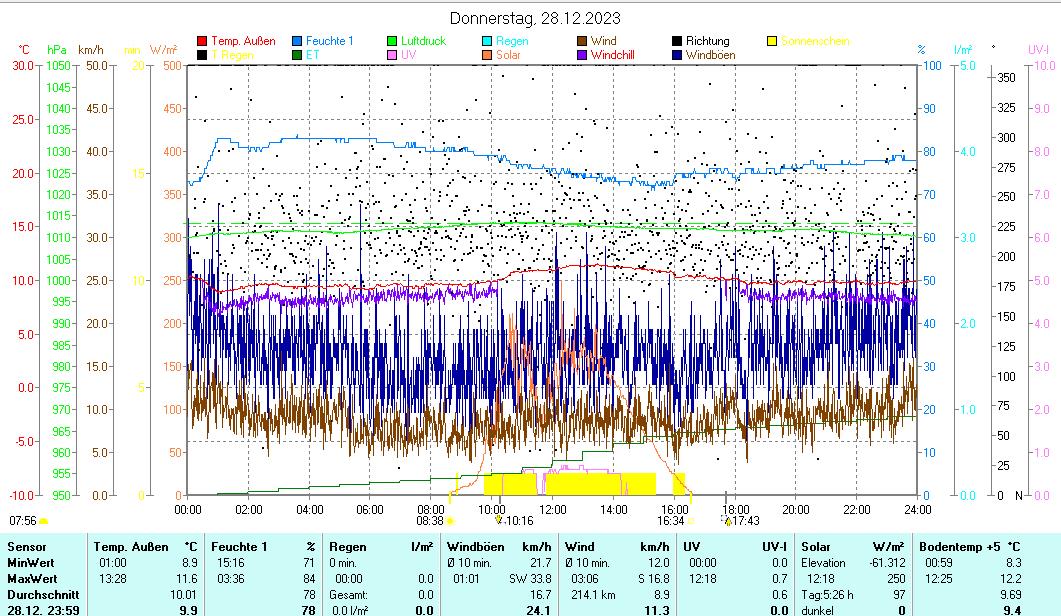This screenshot has width=1061, height=616.
Task: Click the yellow Sonnenschein legend square
Action: click(773, 41)
